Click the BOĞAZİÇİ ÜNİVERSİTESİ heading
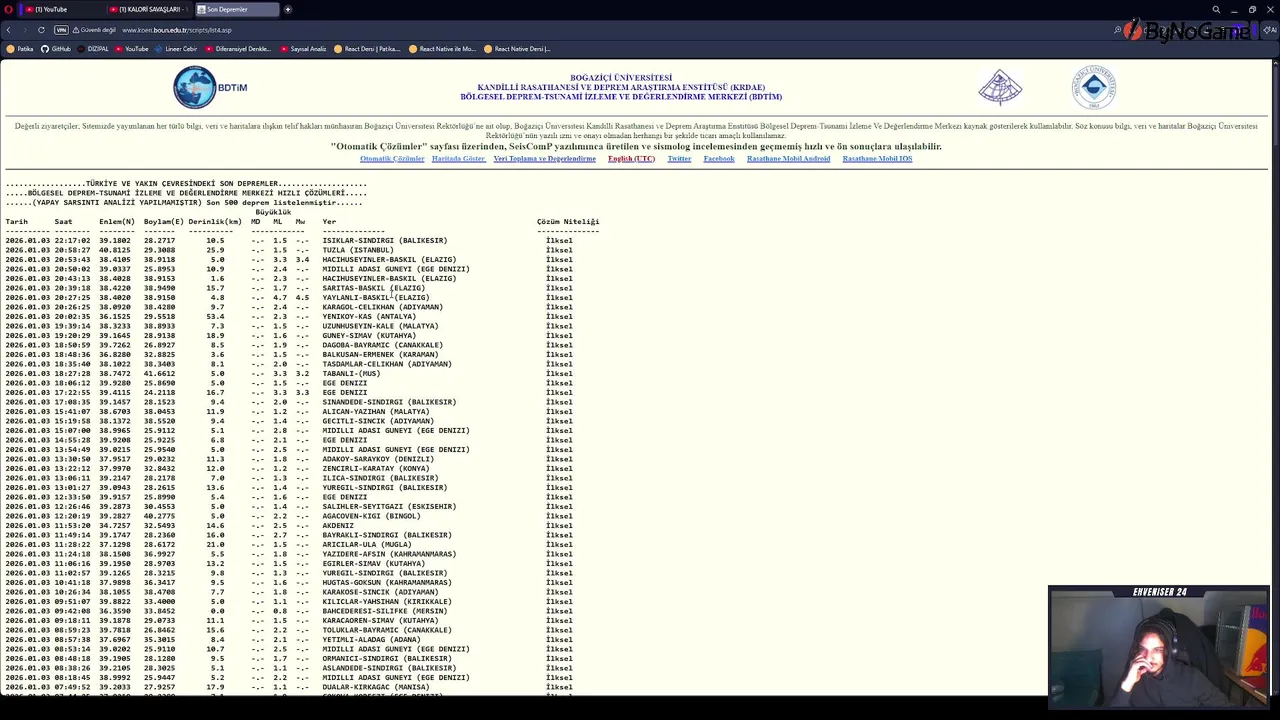This screenshot has height=720, width=1280. 621,78
